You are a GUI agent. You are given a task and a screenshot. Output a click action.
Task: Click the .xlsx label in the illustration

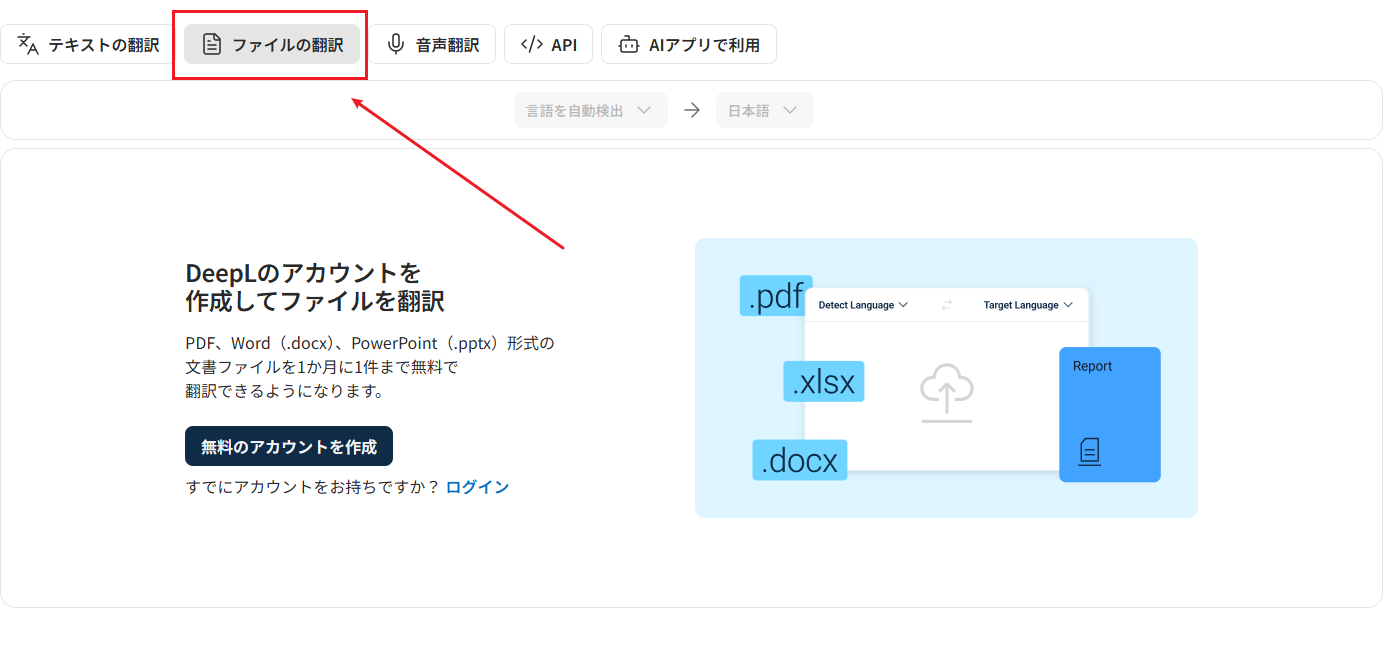[824, 382]
